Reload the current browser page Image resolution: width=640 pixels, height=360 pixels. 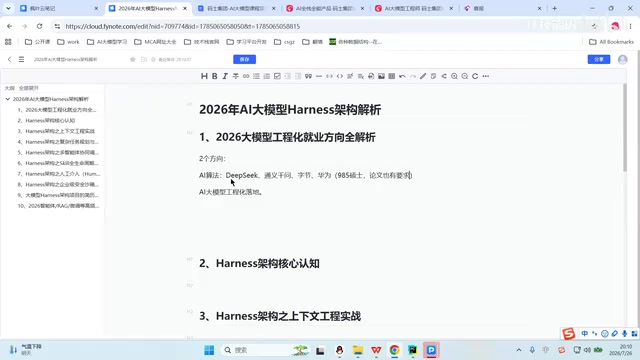click(39, 26)
